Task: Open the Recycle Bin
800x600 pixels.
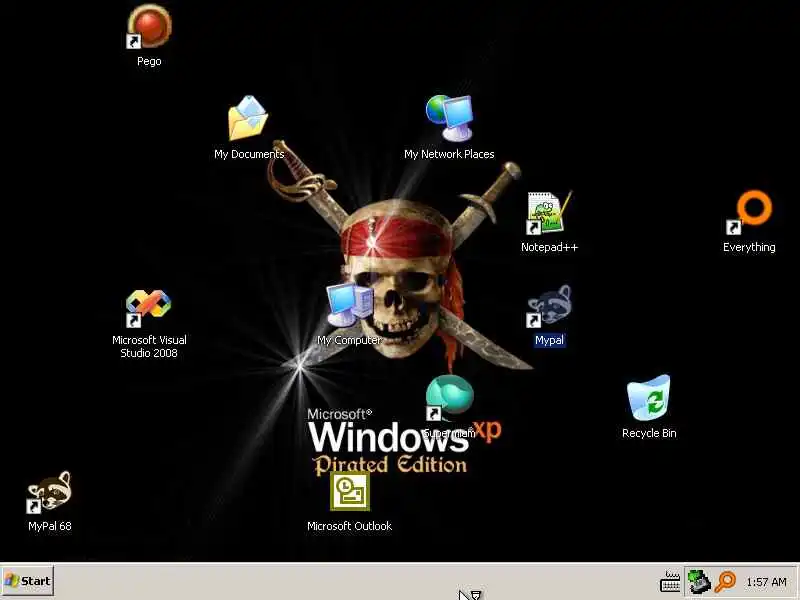Action: tap(649, 398)
